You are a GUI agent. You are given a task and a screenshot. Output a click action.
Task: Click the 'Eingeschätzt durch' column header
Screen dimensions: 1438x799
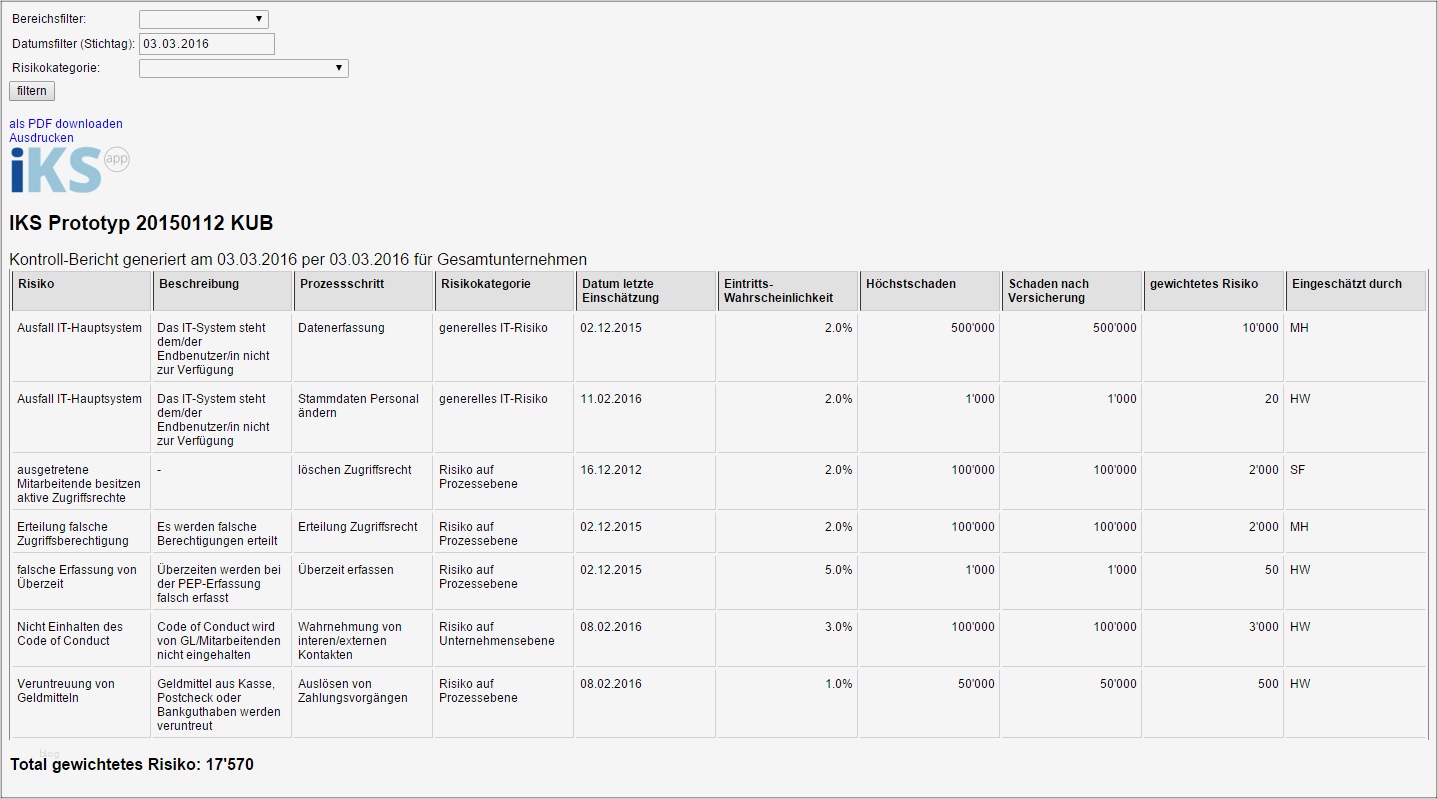1346,284
